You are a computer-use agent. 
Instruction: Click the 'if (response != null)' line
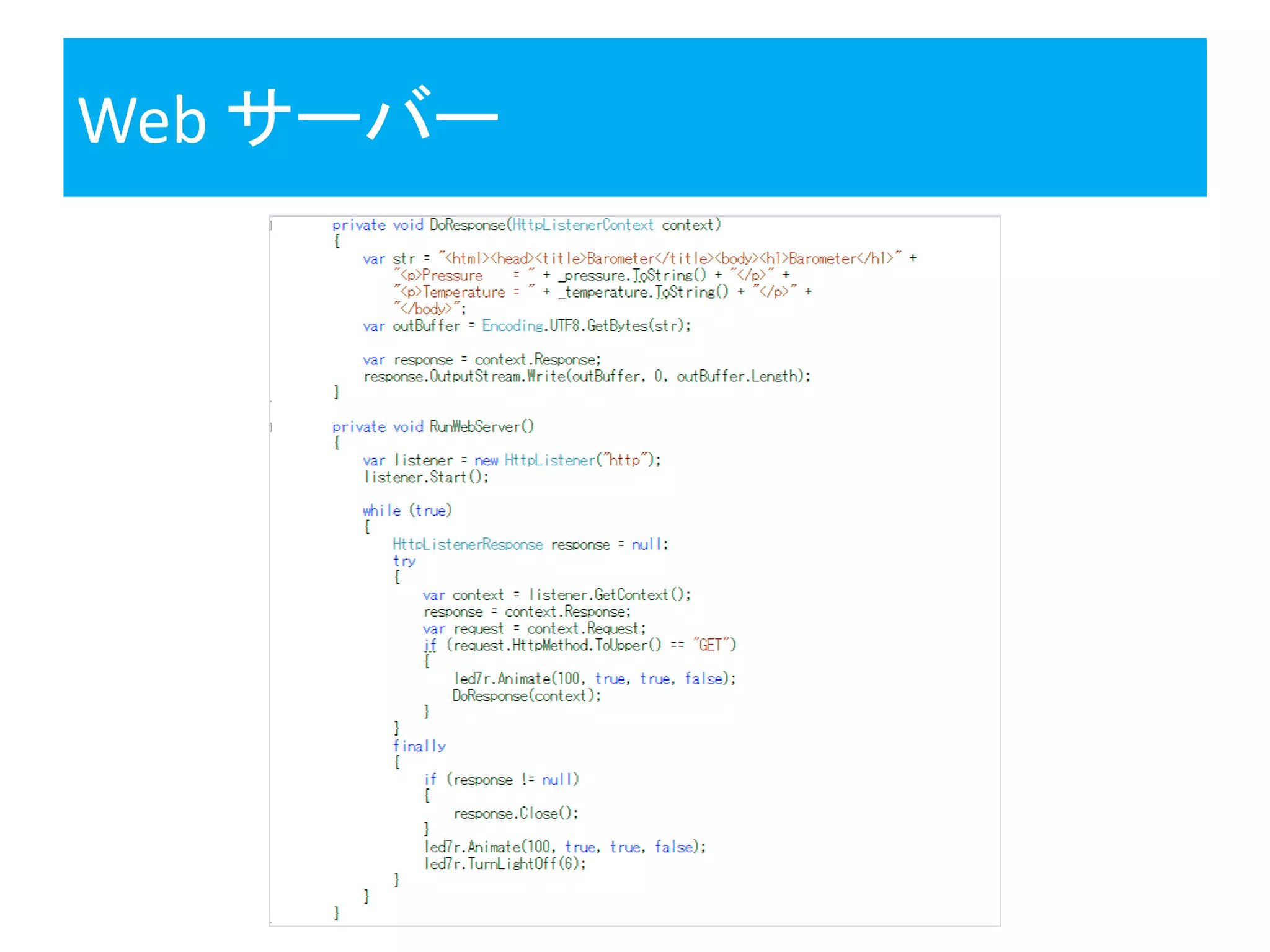click(501, 779)
